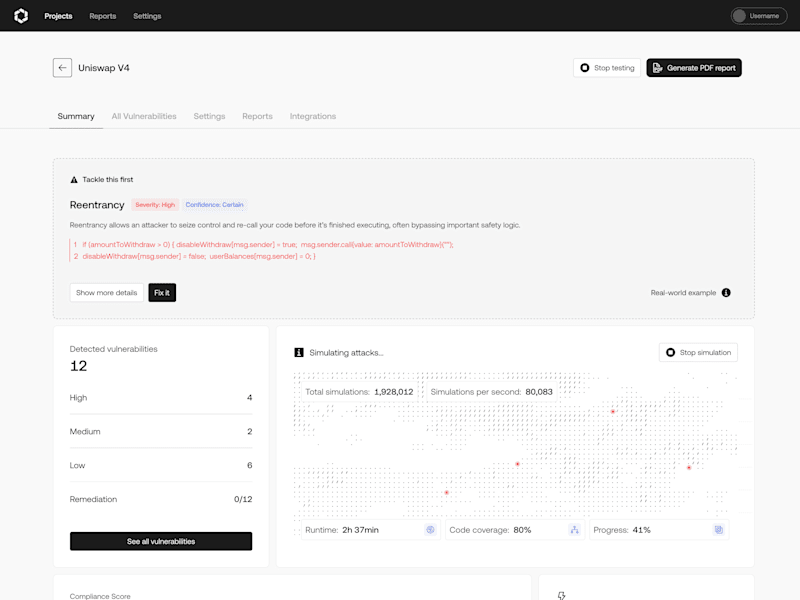Click the Uniswap V4 project title
Viewport: 800px width, 600px height.
(104, 68)
